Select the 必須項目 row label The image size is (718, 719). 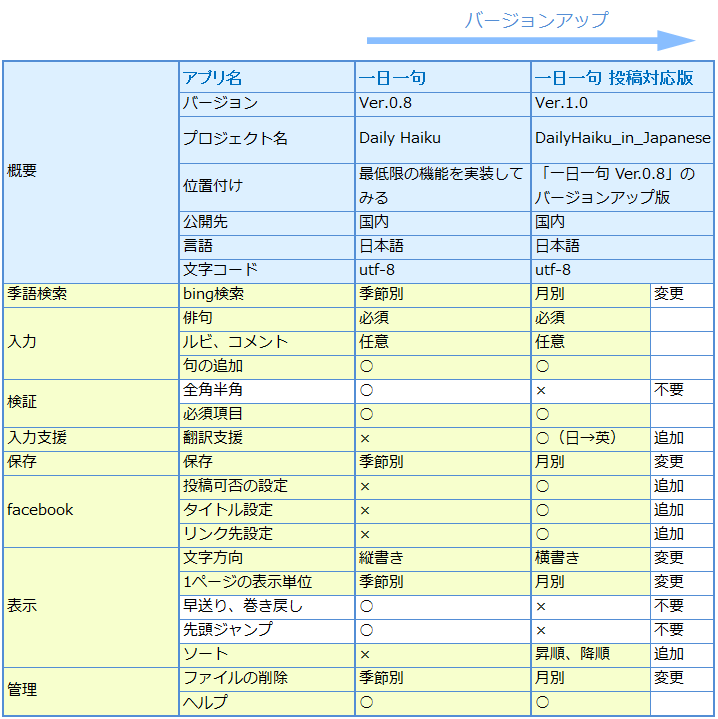click(x=266, y=415)
